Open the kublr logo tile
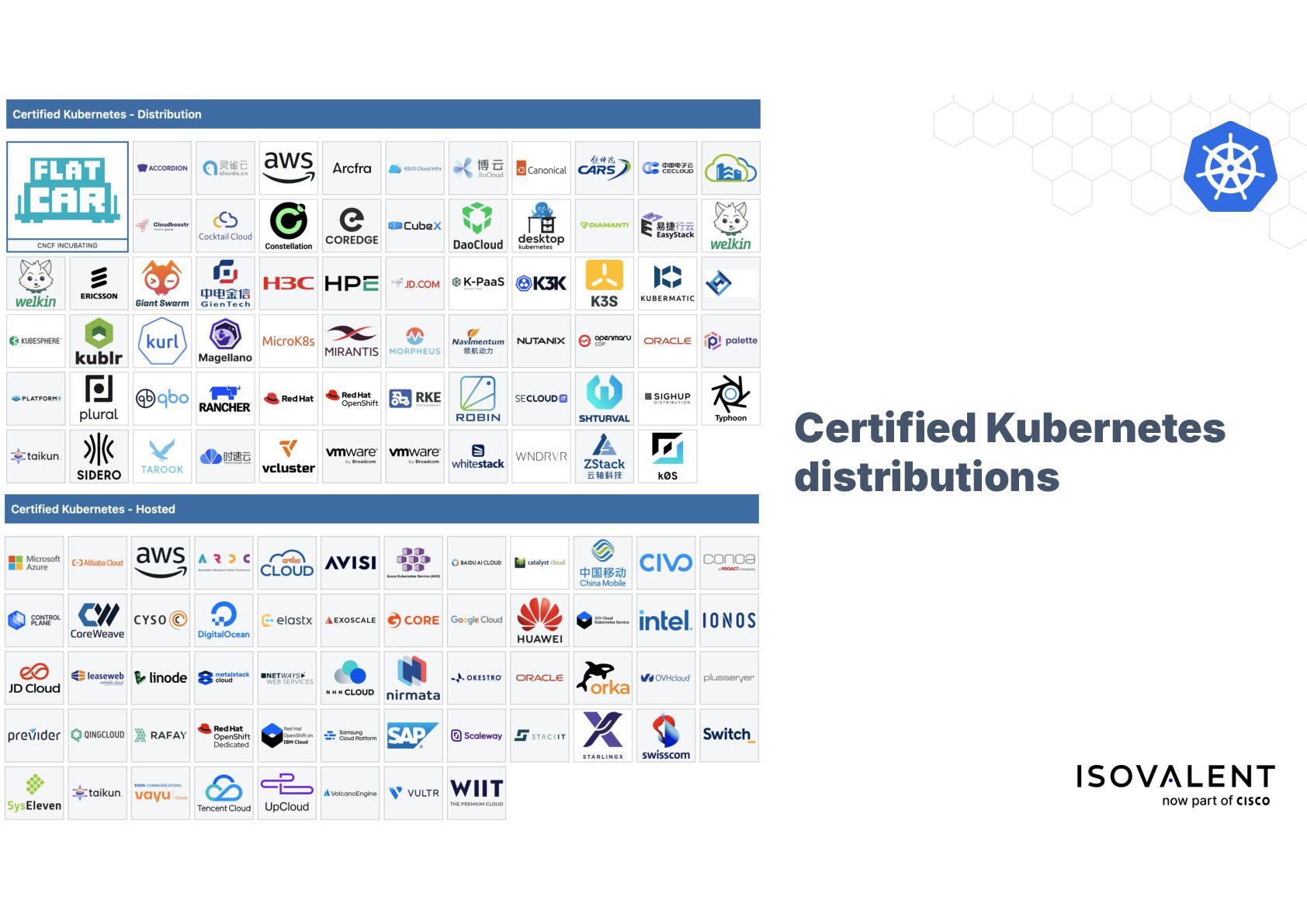 [x=99, y=341]
